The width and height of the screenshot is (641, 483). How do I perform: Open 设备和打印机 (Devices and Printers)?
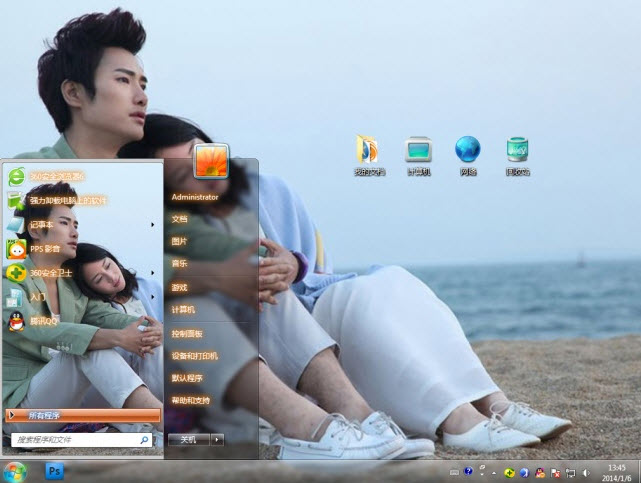click(195, 356)
